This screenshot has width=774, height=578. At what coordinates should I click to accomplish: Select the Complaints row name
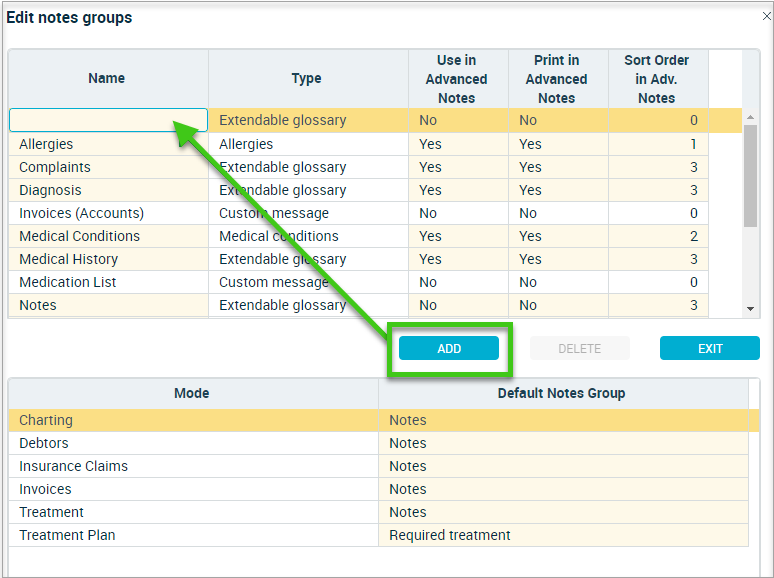55,167
